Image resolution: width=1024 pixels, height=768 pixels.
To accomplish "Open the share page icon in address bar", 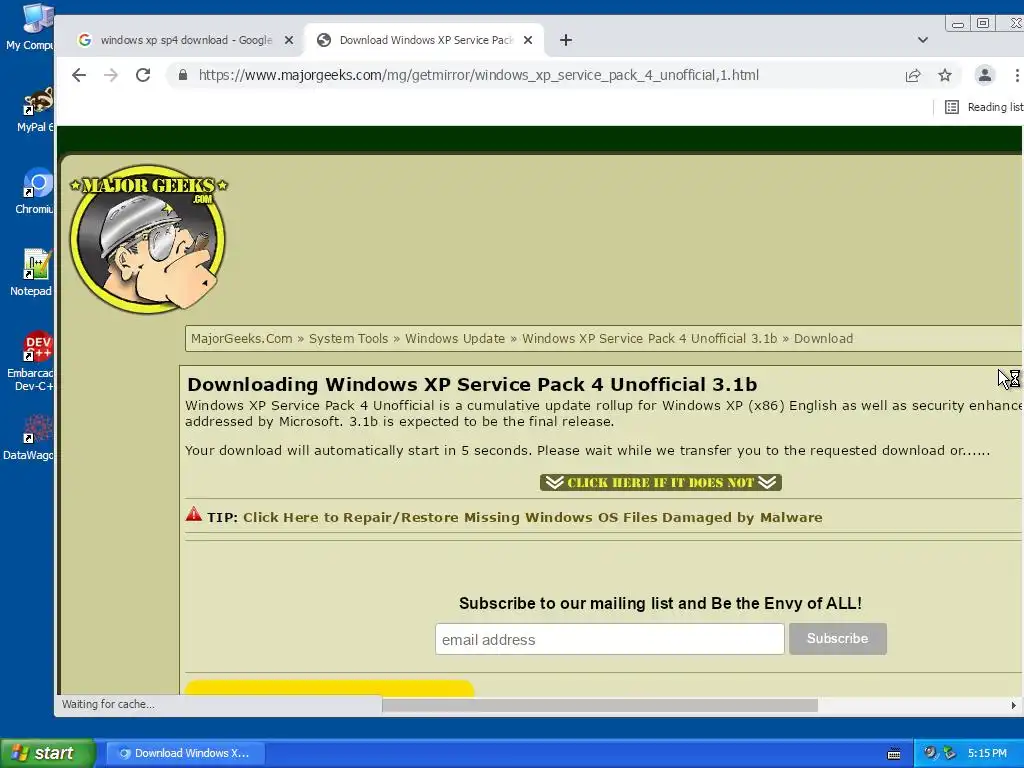I will pos(913,75).
